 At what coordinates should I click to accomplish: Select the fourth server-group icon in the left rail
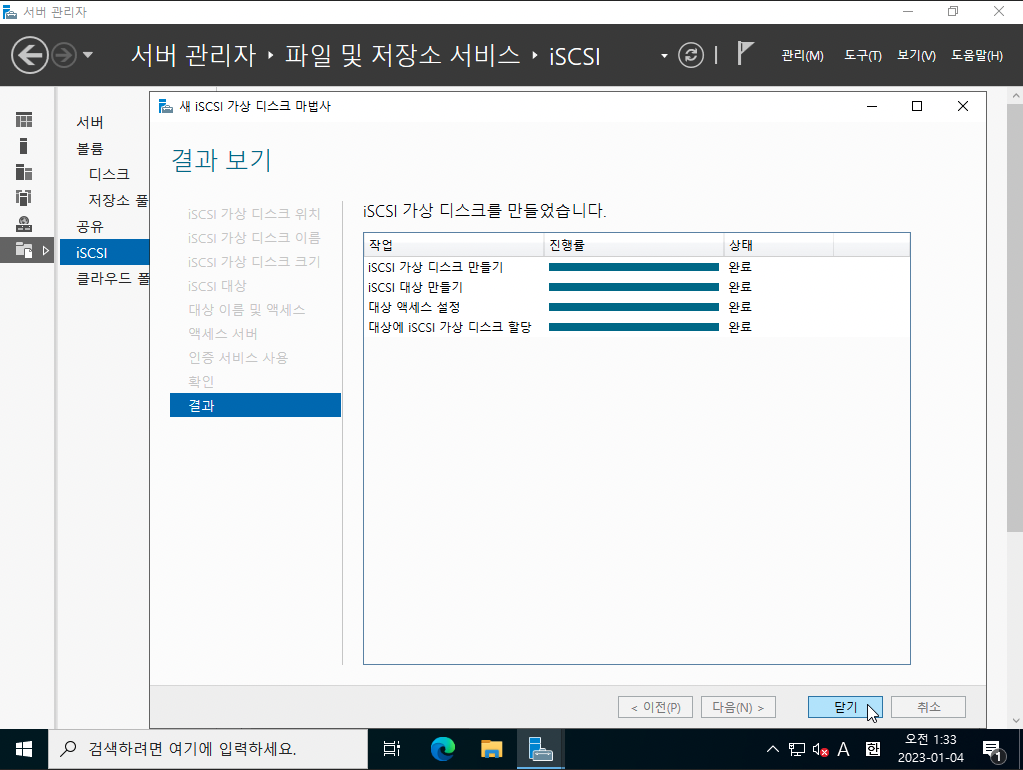(24, 198)
